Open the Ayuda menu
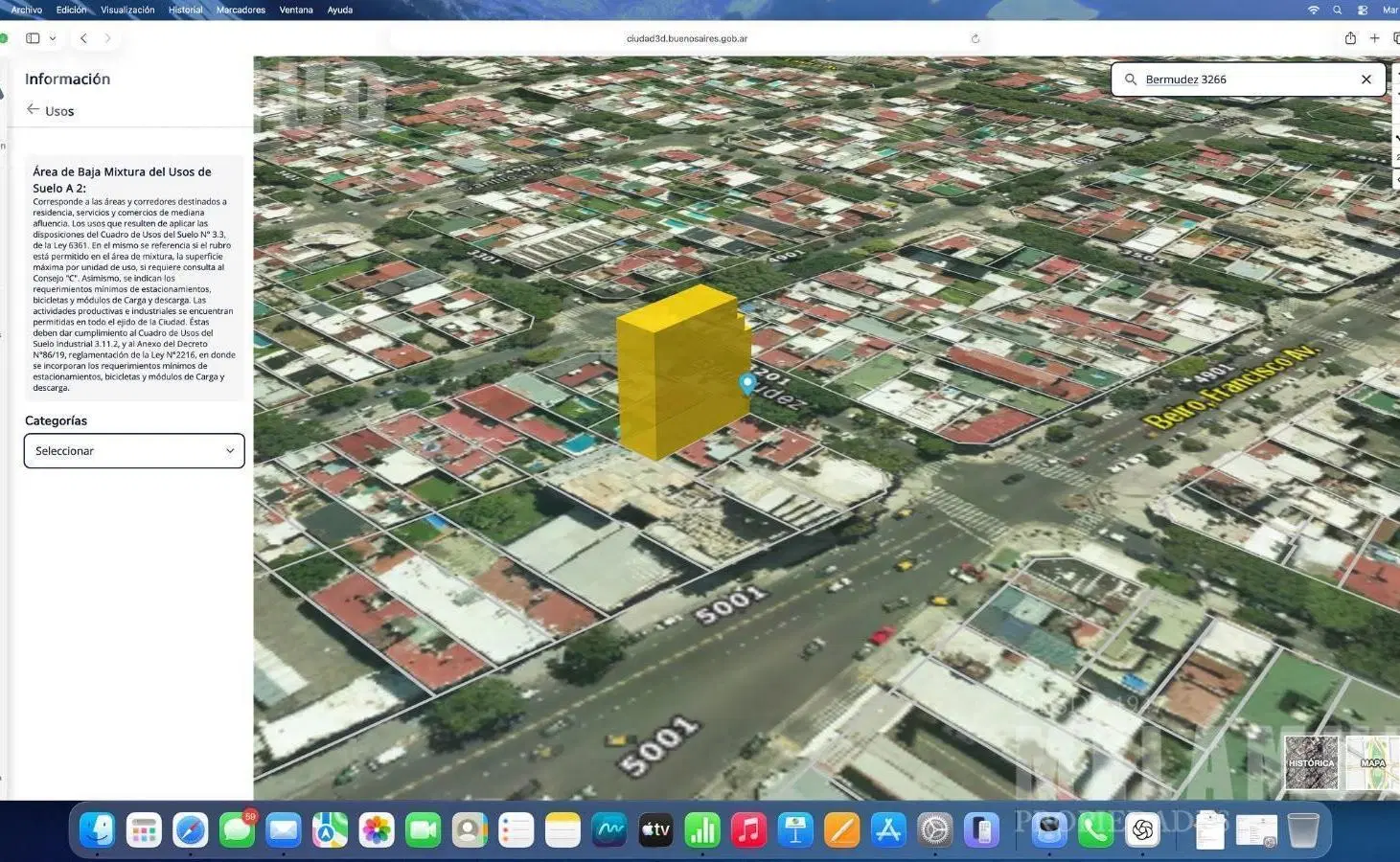The image size is (1400, 862). (340, 10)
